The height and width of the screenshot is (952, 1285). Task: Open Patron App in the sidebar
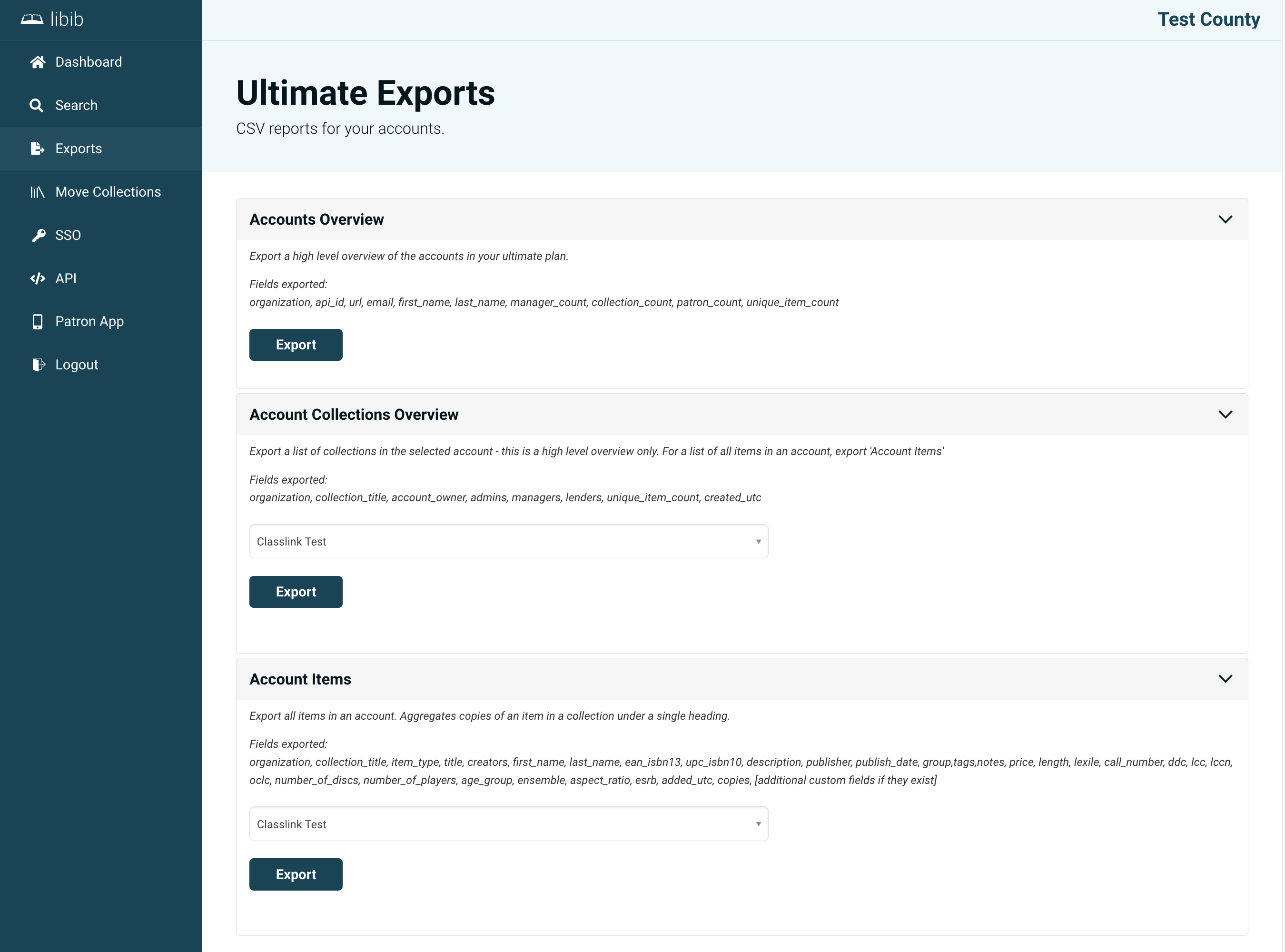point(101,322)
